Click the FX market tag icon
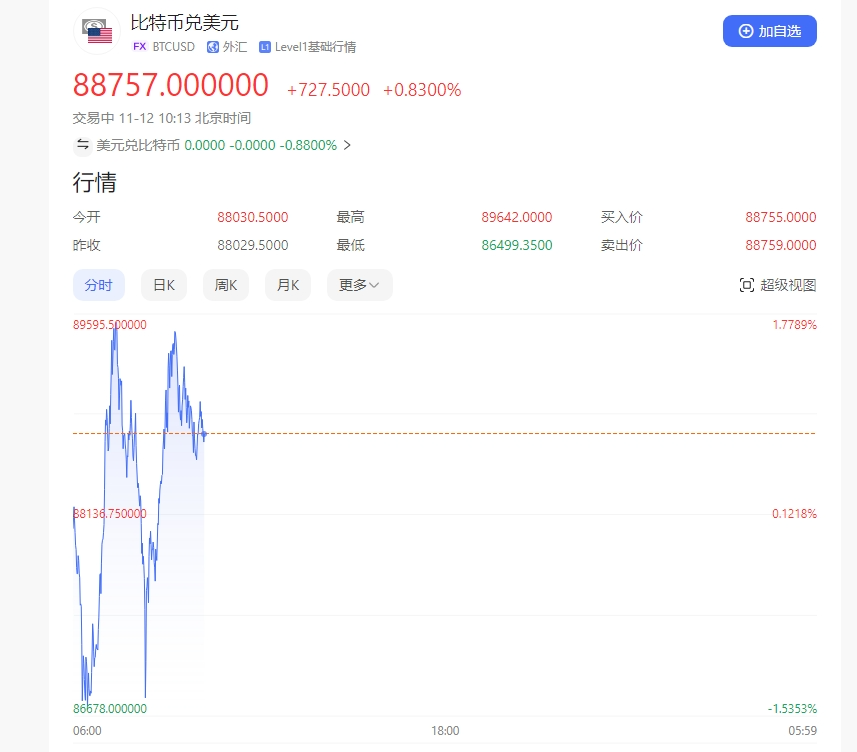The image size is (857, 752). (x=139, y=47)
